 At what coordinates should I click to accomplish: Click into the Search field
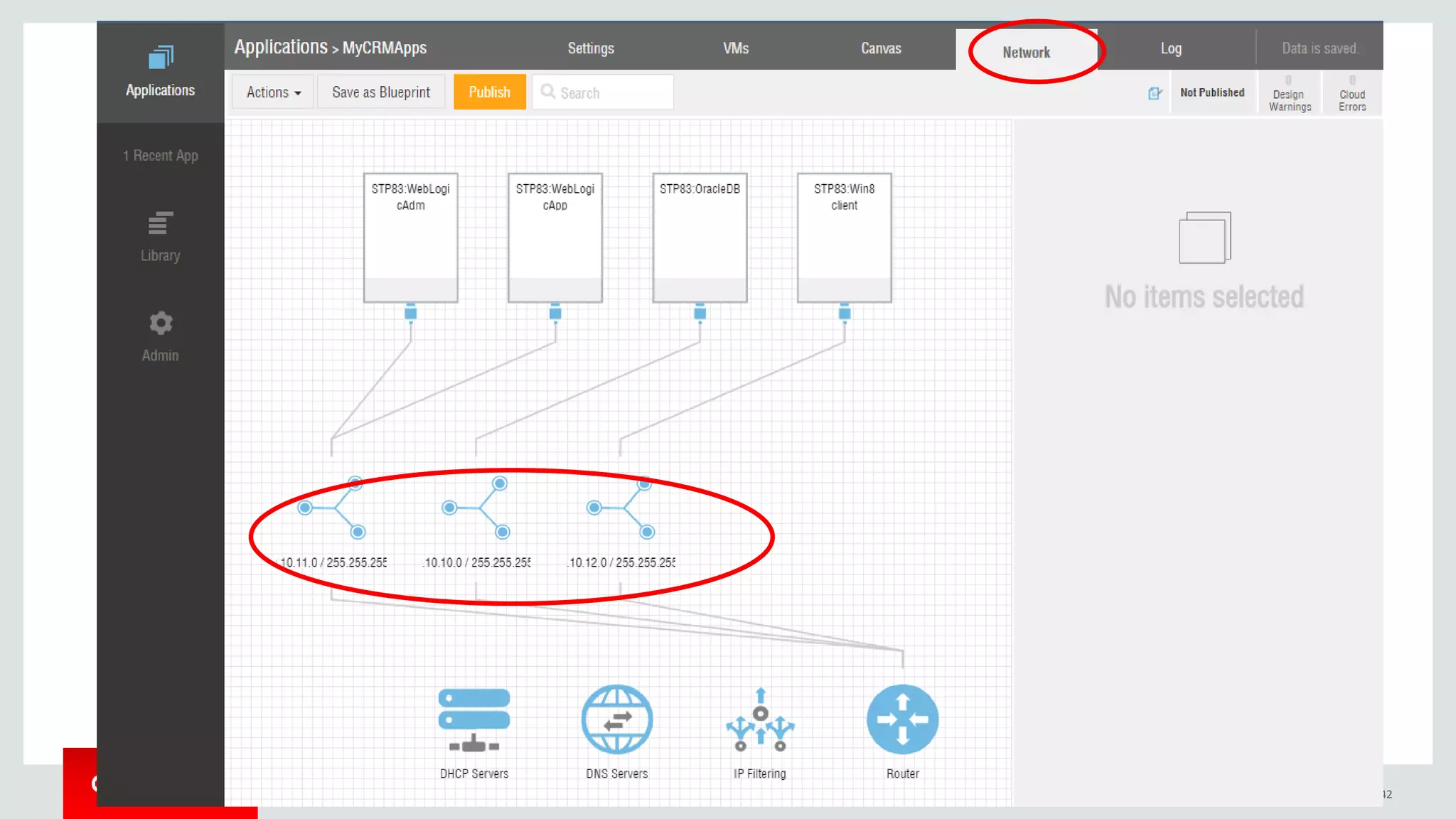click(603, 92)
